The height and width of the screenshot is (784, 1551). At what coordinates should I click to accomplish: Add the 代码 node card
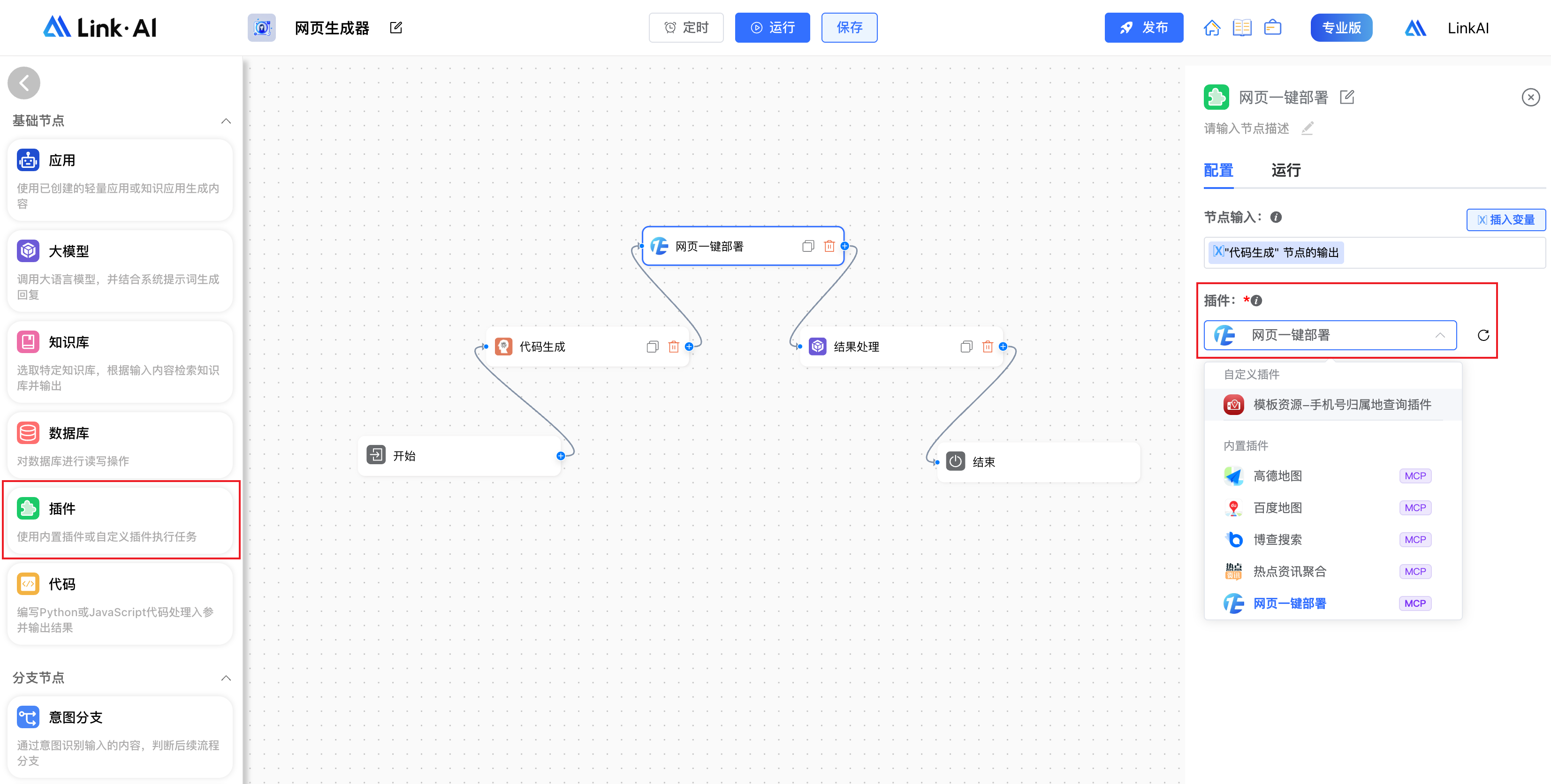pyautogui.click(x=120, y=604)
